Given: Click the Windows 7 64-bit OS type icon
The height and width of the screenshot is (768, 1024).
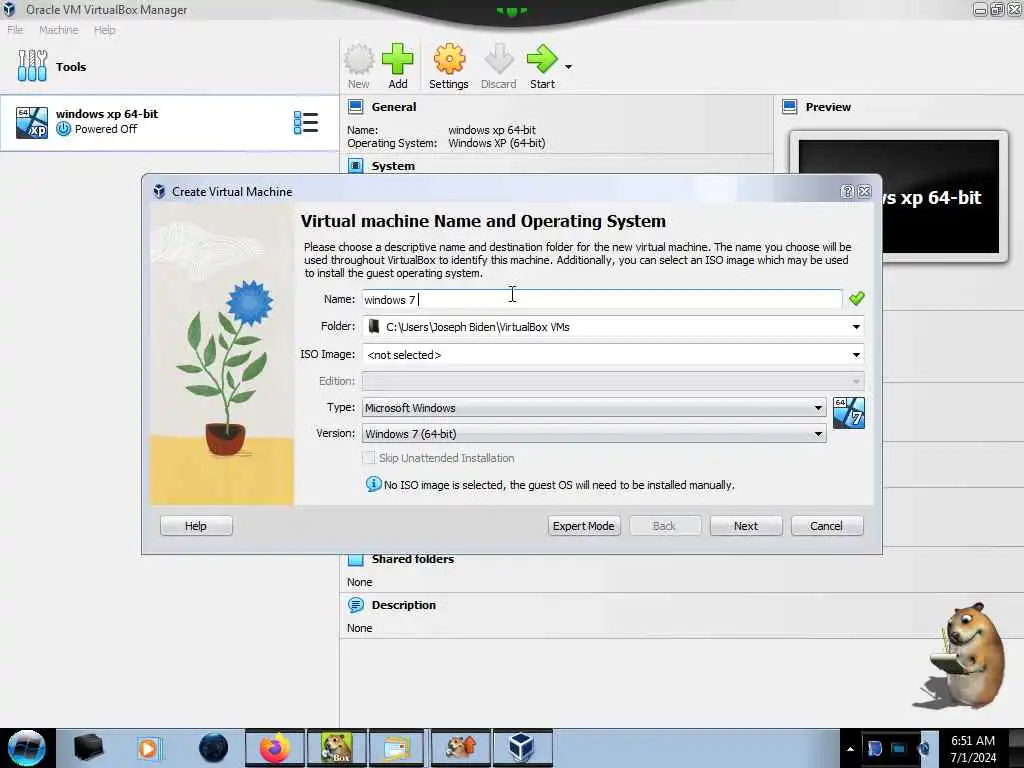Looking at the screenshot, I should pos(849,413).
